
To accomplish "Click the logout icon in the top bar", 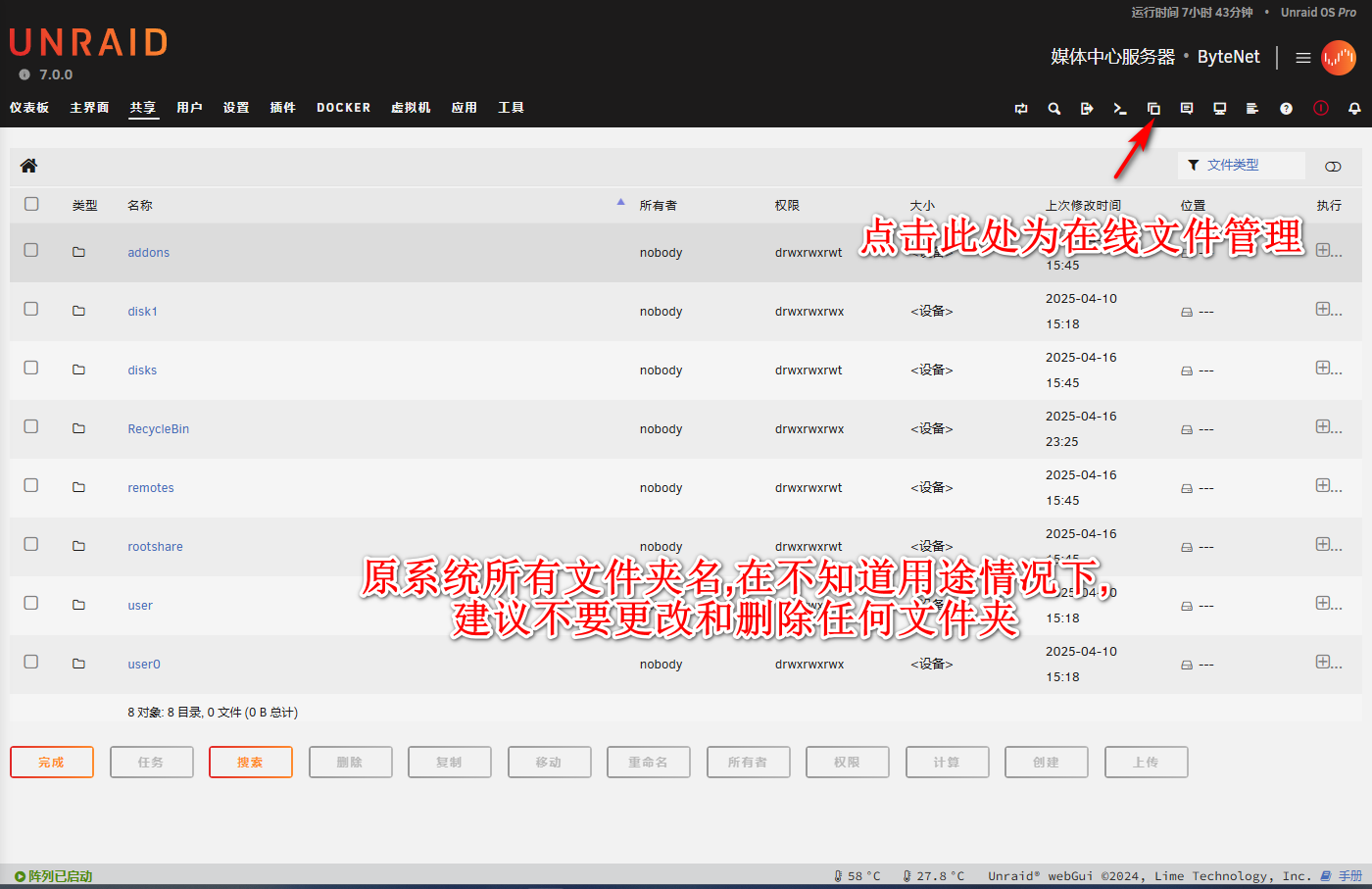I will [x=1087, y=109].
